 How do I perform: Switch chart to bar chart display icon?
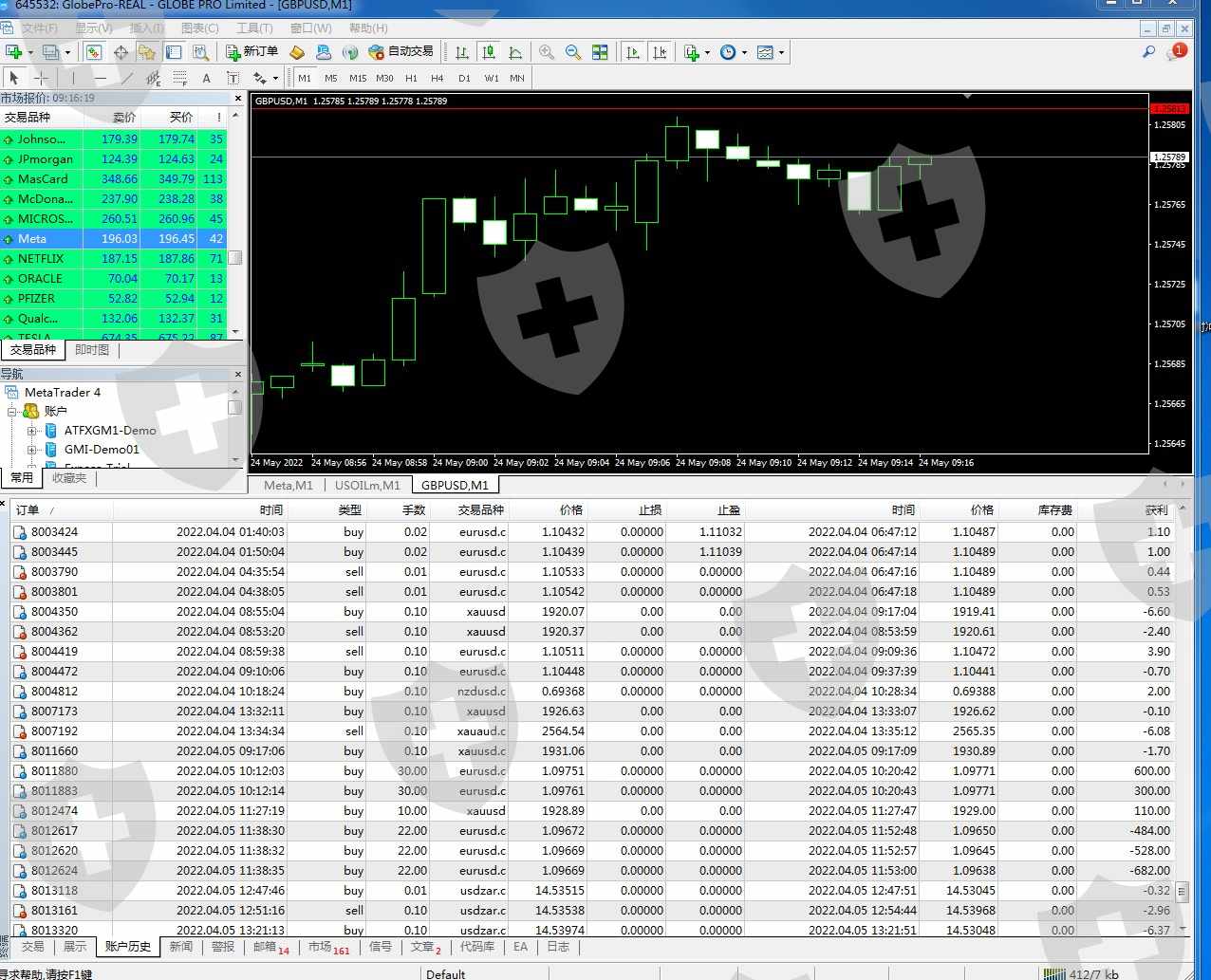click(x=462, y=52)
